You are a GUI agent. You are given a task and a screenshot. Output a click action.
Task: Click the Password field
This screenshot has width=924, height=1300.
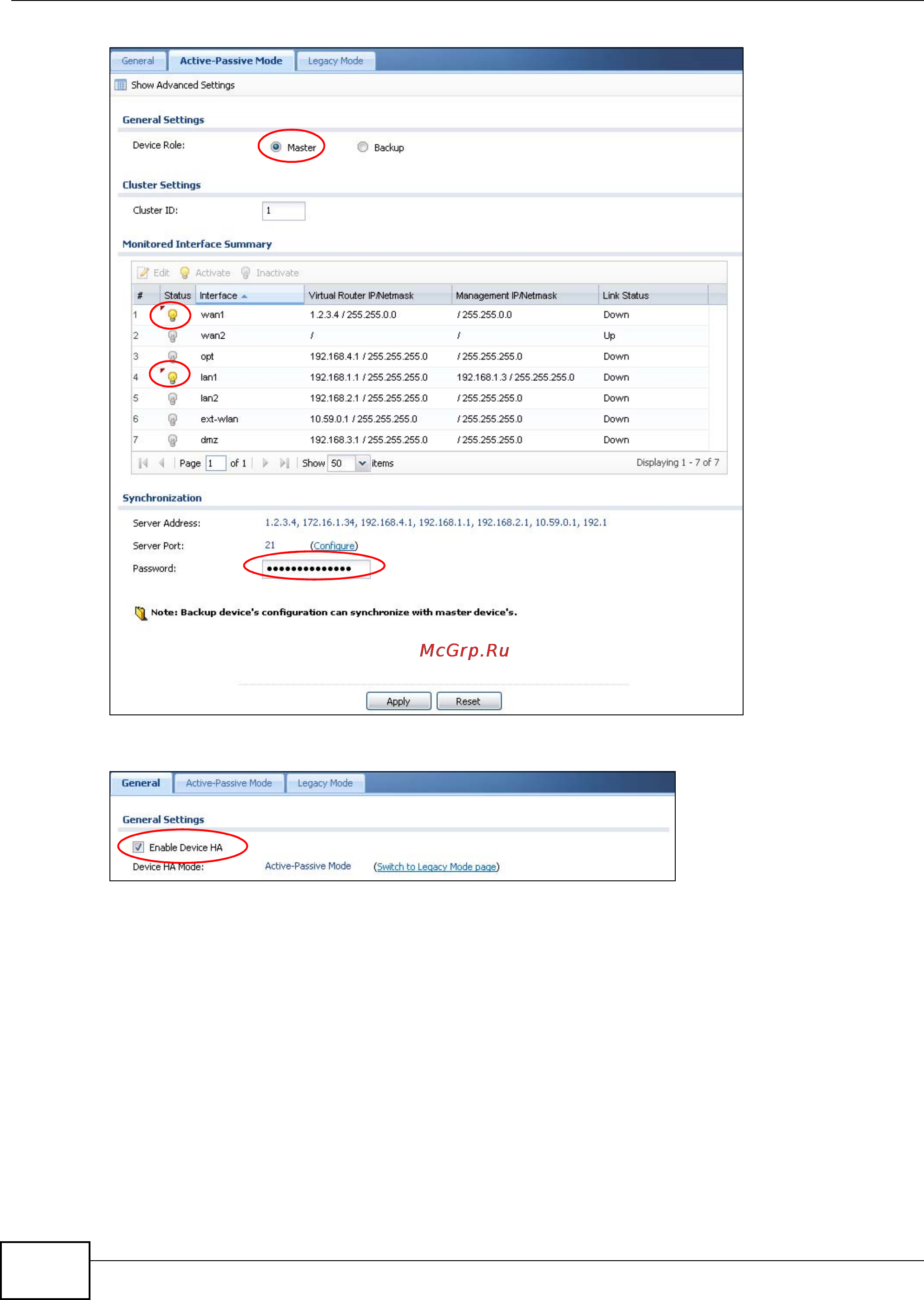(x=316, y=569)
